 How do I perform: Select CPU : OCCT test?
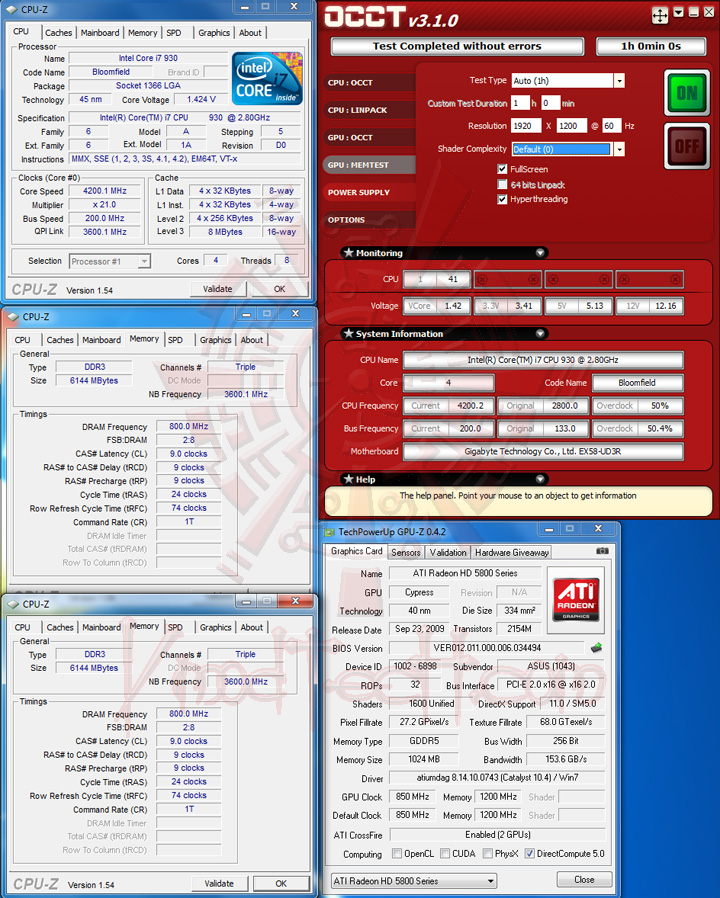[x=369, y=82]
